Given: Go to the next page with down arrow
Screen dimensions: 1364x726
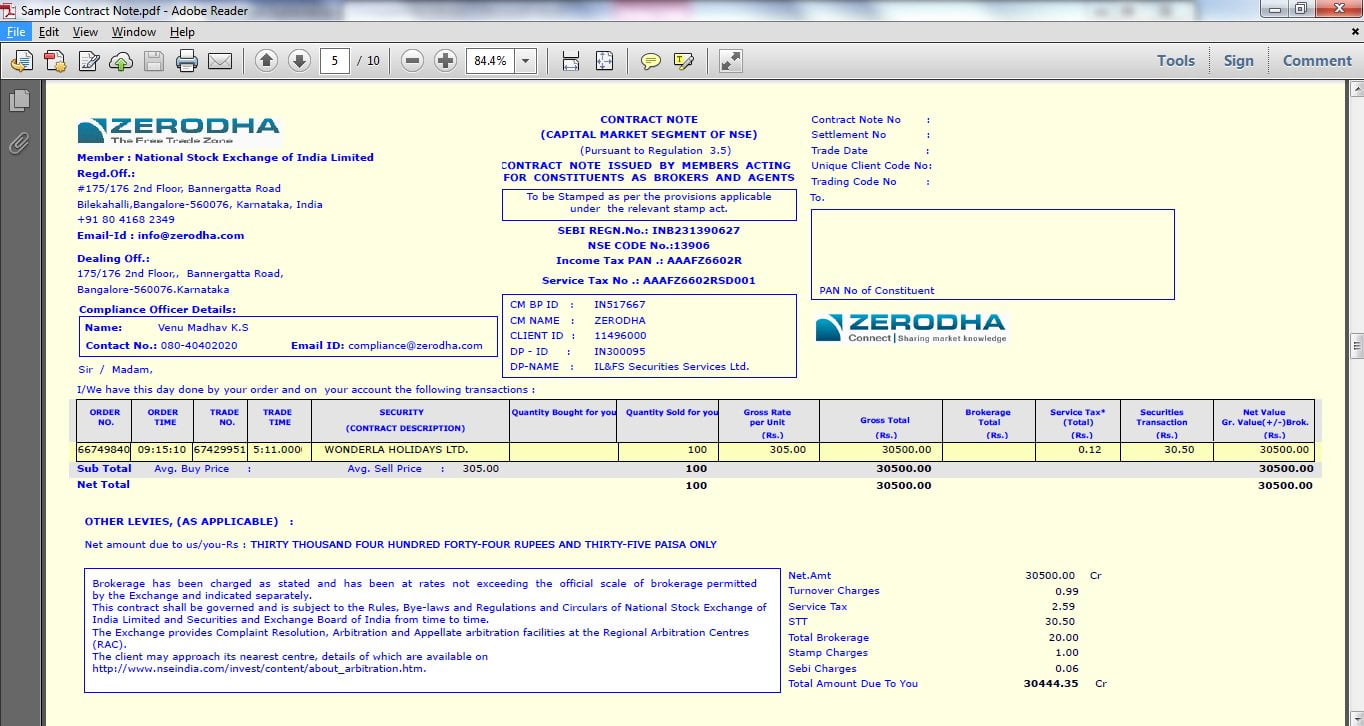Looking at the screenshot, I should click(299, 61).
